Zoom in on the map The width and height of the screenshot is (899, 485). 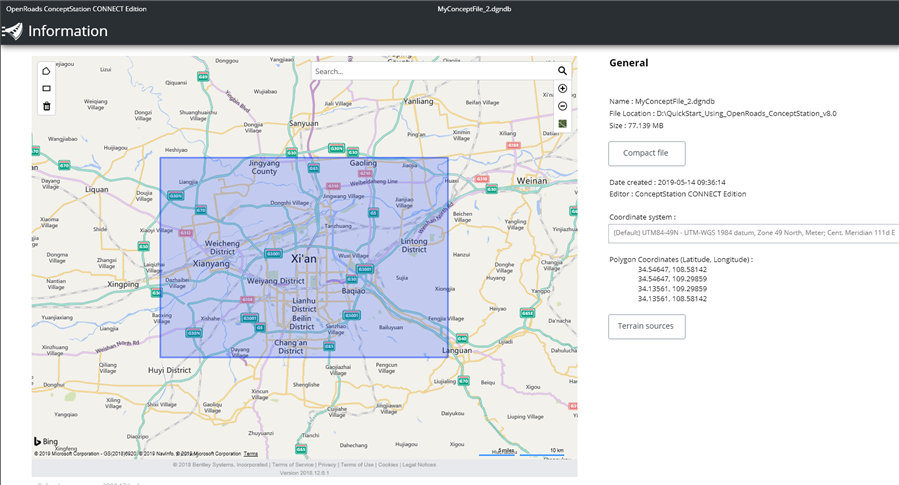pos(562,89)
